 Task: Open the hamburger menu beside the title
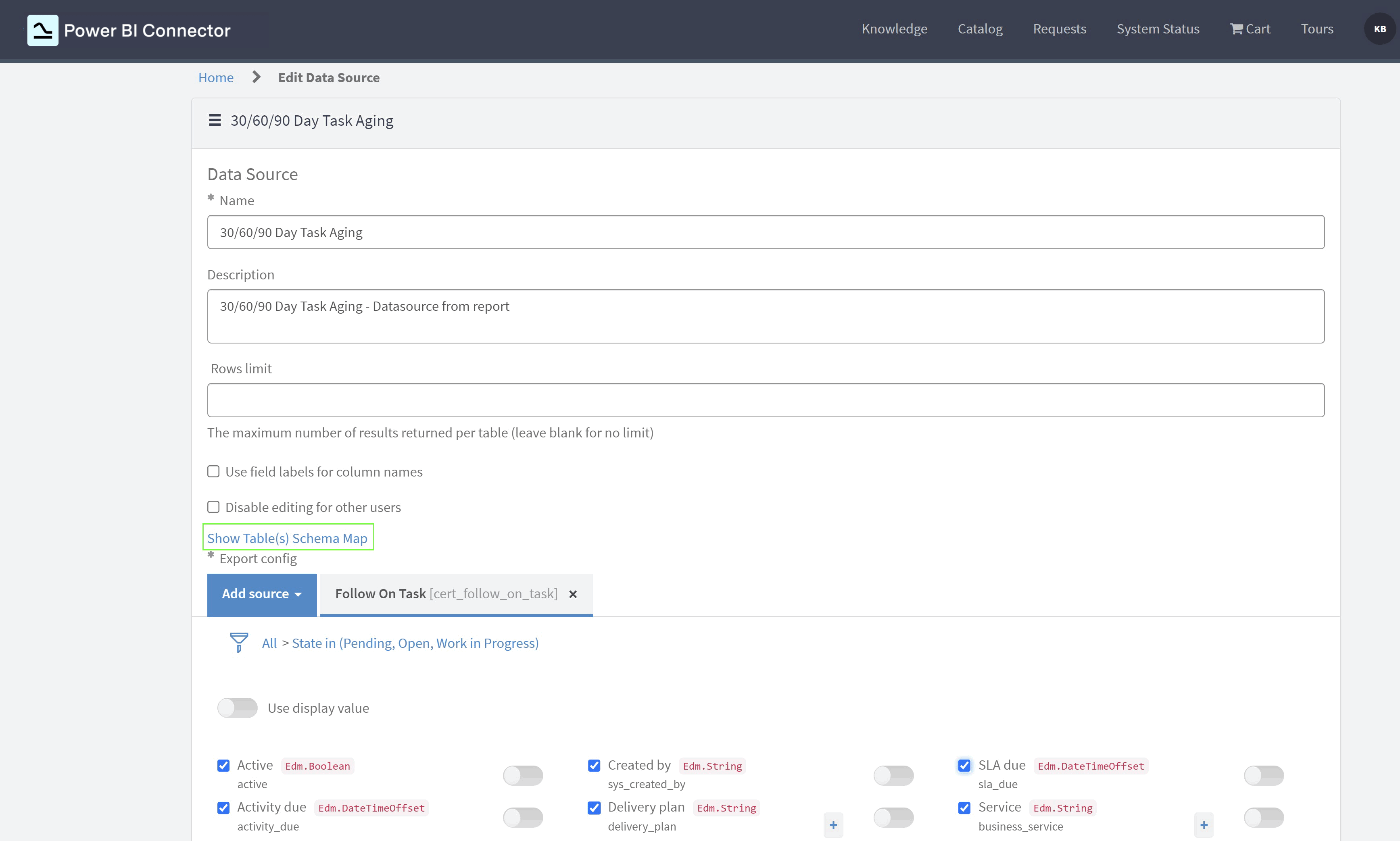(x=215, y=120)
